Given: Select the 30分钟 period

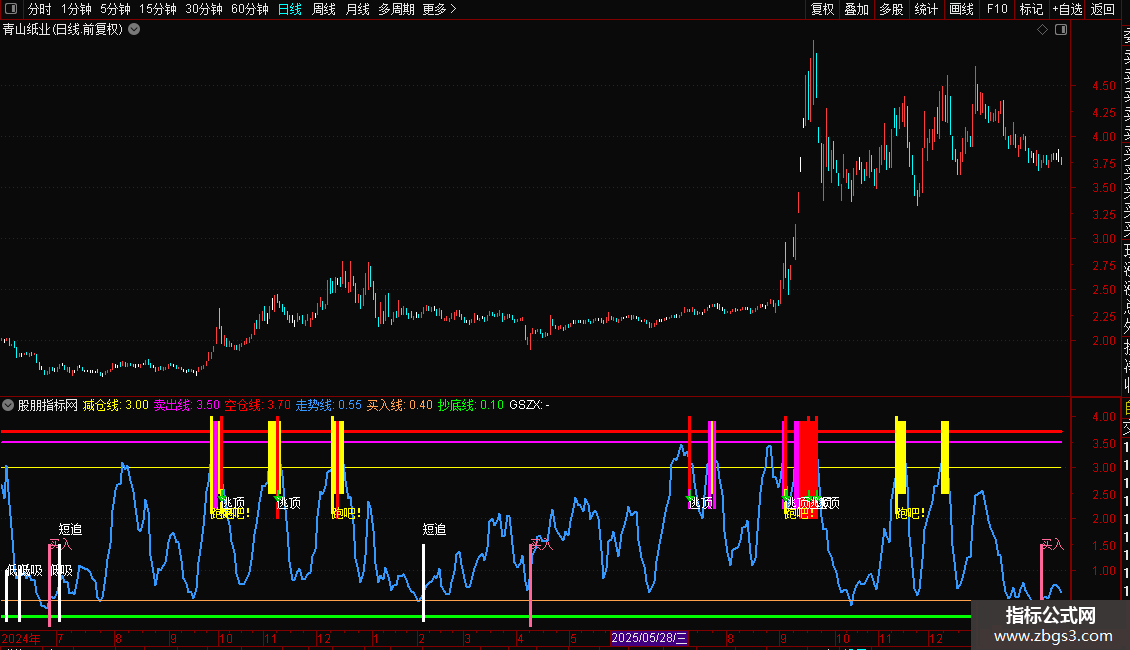Looking at the screenshot, I should pos(204,9).
